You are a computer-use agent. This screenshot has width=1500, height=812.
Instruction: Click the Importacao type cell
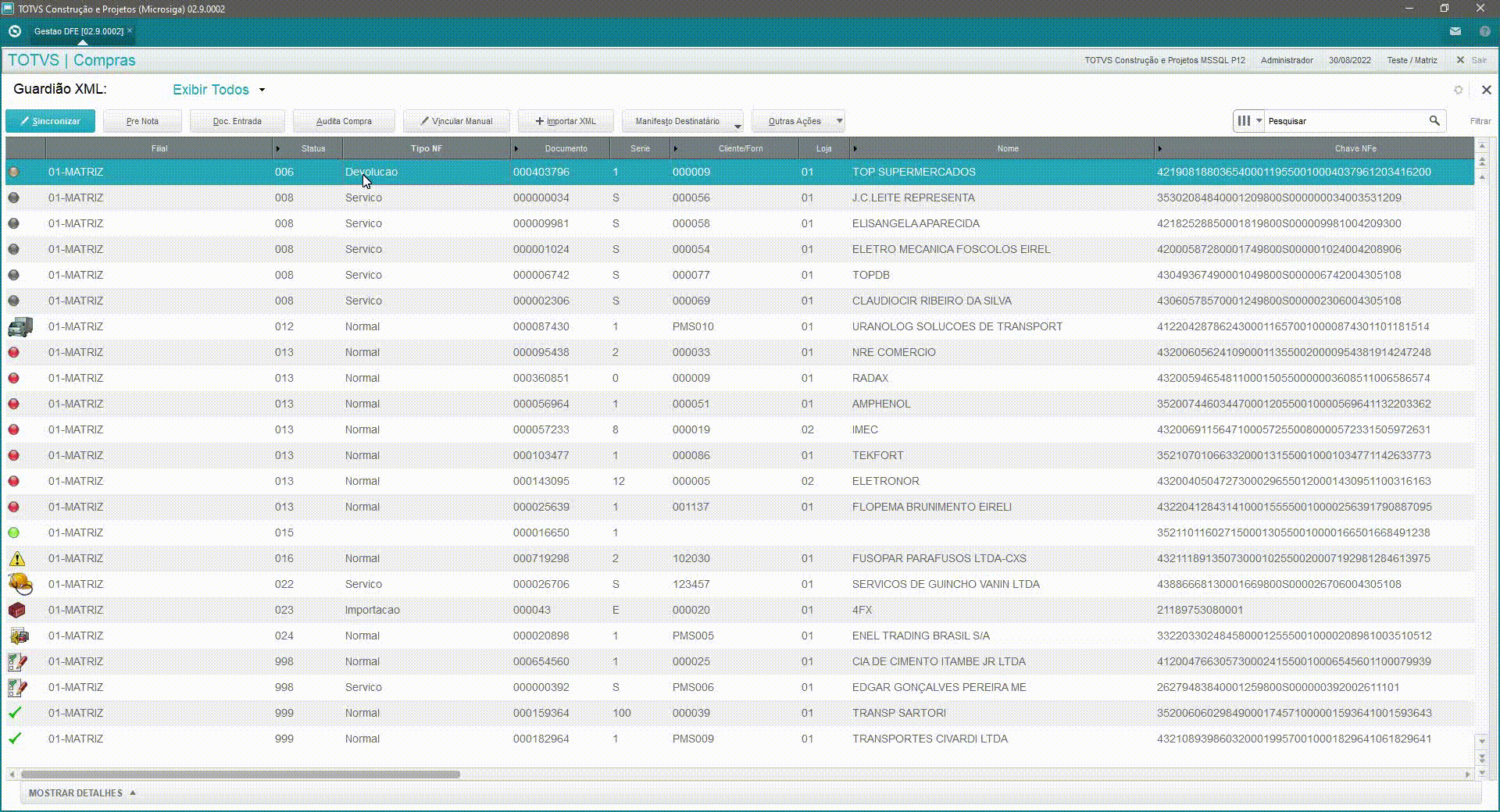(x=372, y=610)
